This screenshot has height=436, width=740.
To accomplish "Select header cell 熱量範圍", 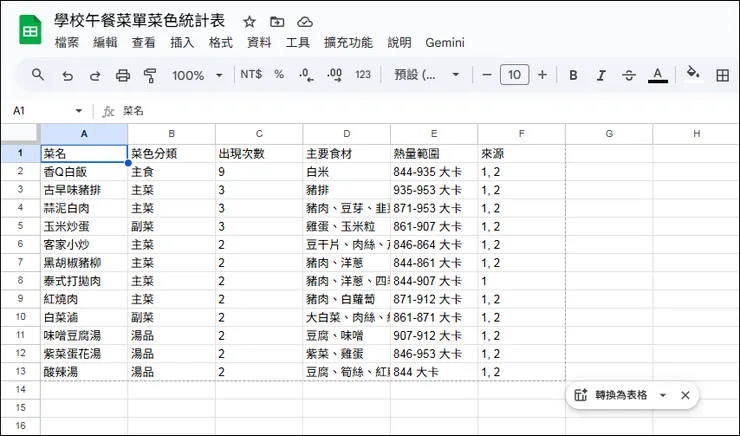I will click(x=434, y=153).
